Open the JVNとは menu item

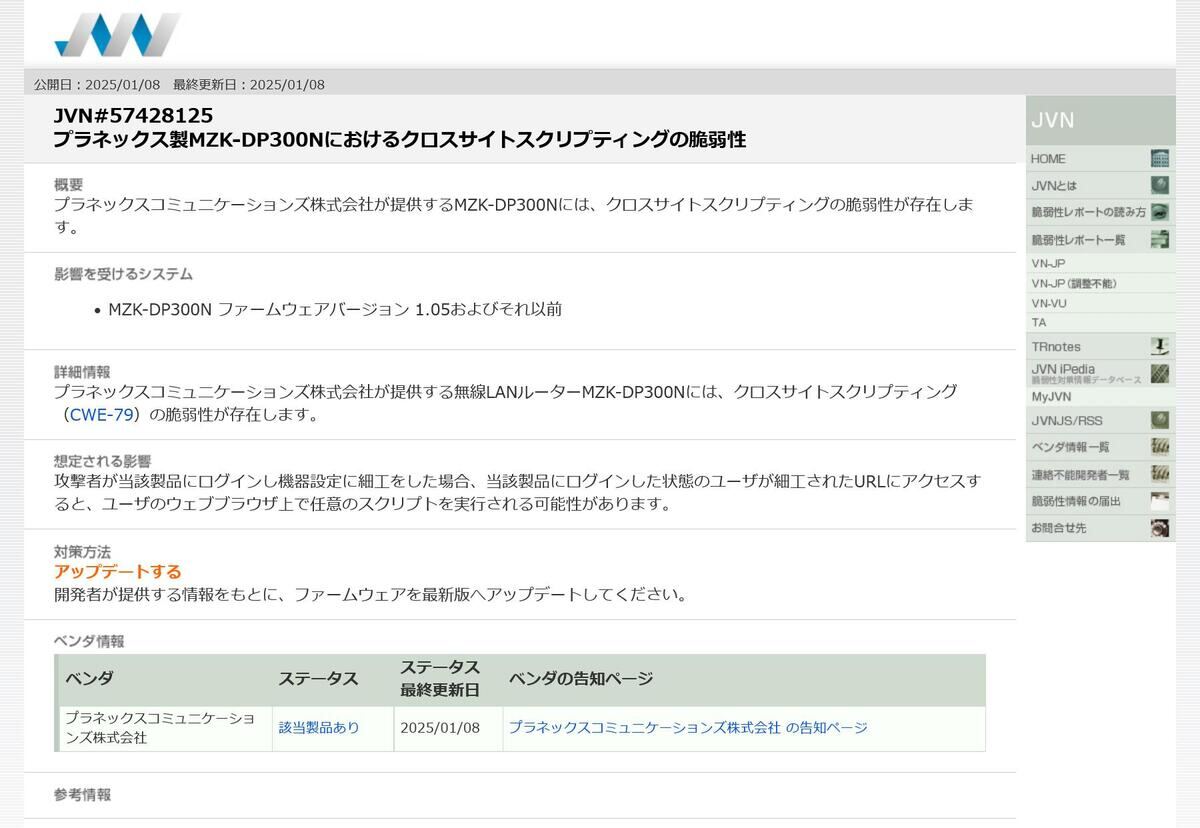pyautogui.click(x=1100, y=185)
